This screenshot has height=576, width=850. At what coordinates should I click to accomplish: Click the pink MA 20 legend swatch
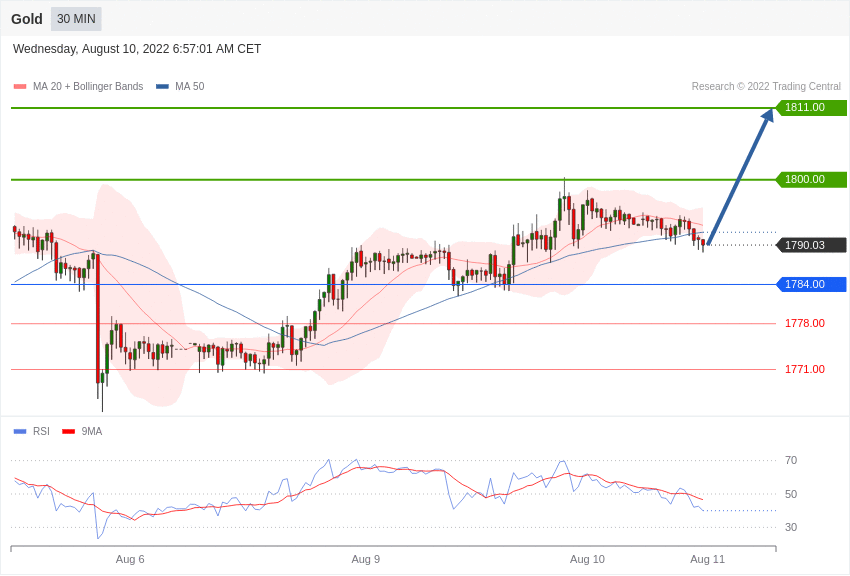coord(20,87)
